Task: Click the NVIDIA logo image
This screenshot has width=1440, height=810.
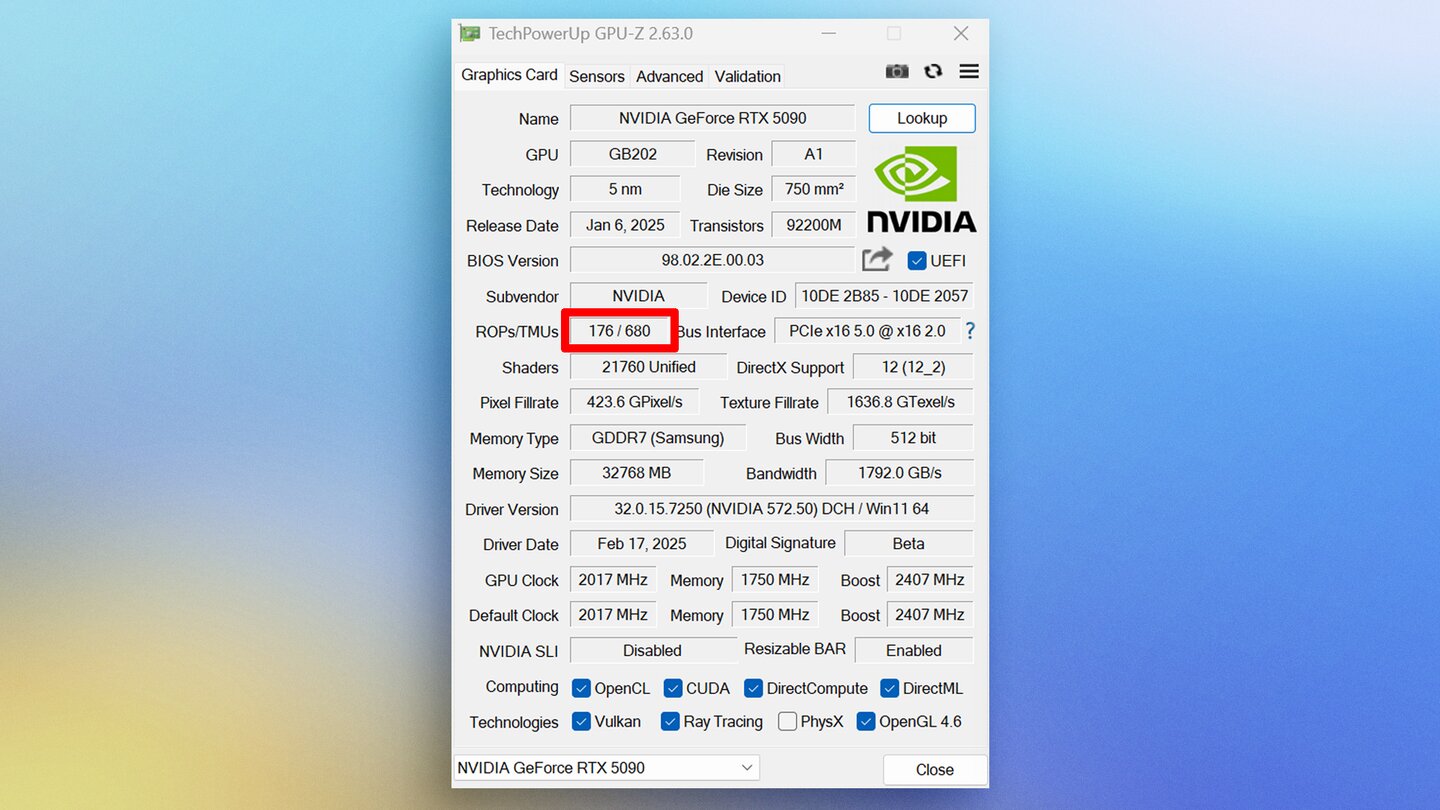Action: (920, 190)
